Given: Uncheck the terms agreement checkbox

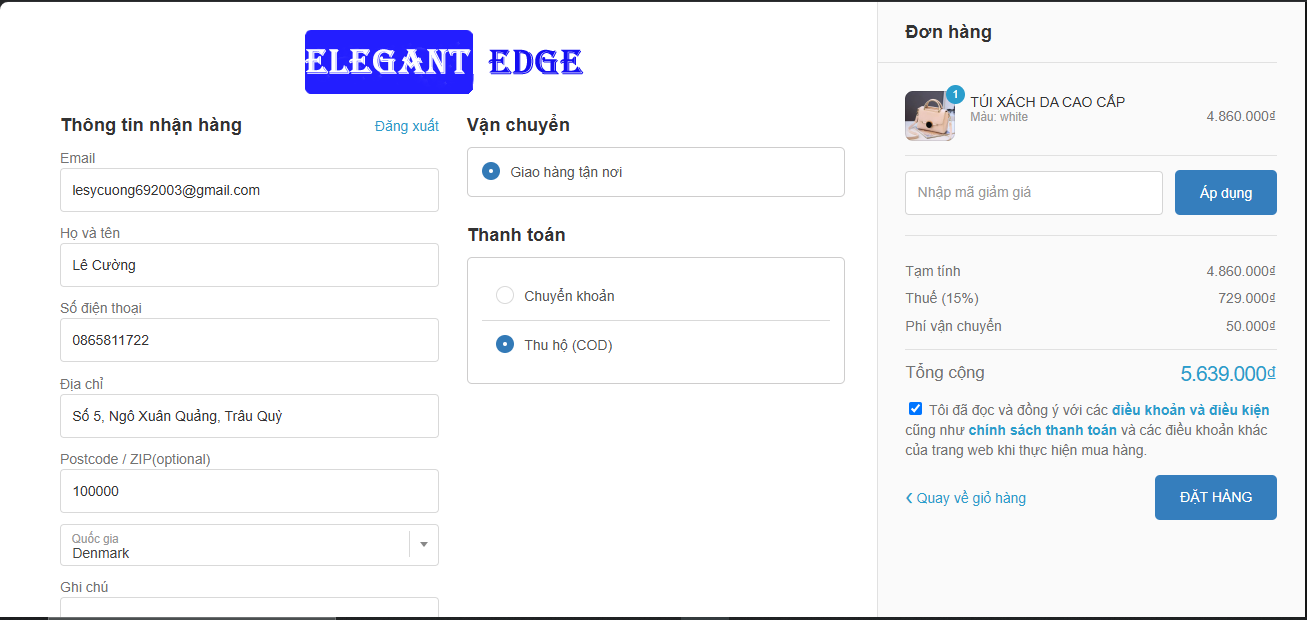Looking at the screenshot, I should 915,407.
